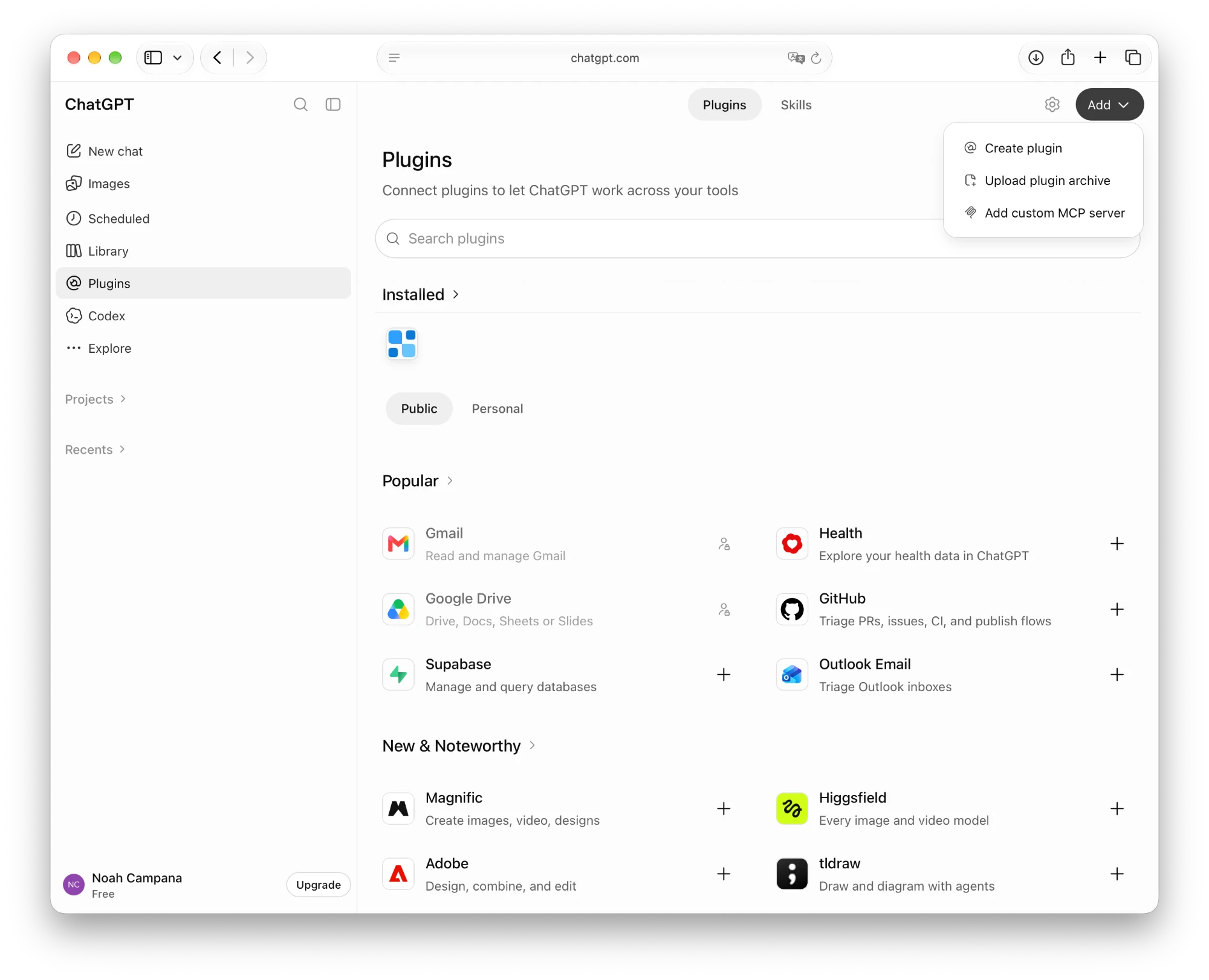Screen dimensions: 1209x980
Task: Expand the Installed section chevron
Action: pos(456,294)
